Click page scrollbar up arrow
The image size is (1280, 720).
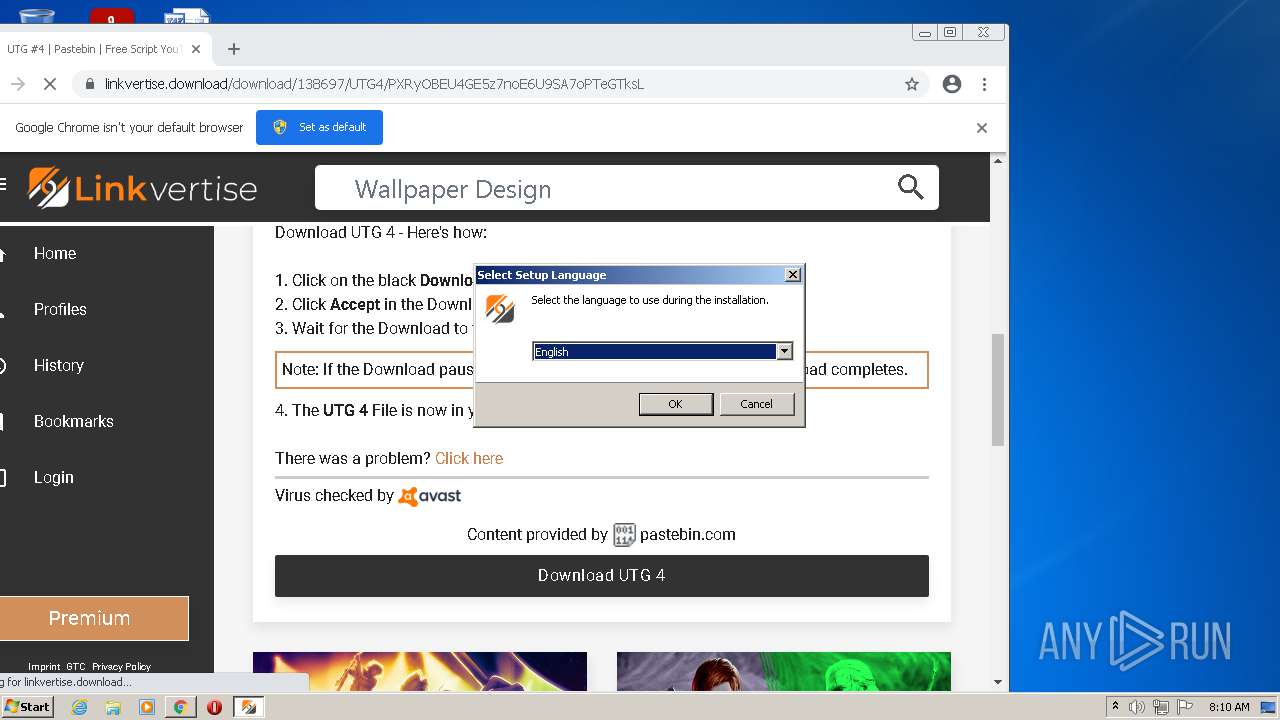click(998, 160)
